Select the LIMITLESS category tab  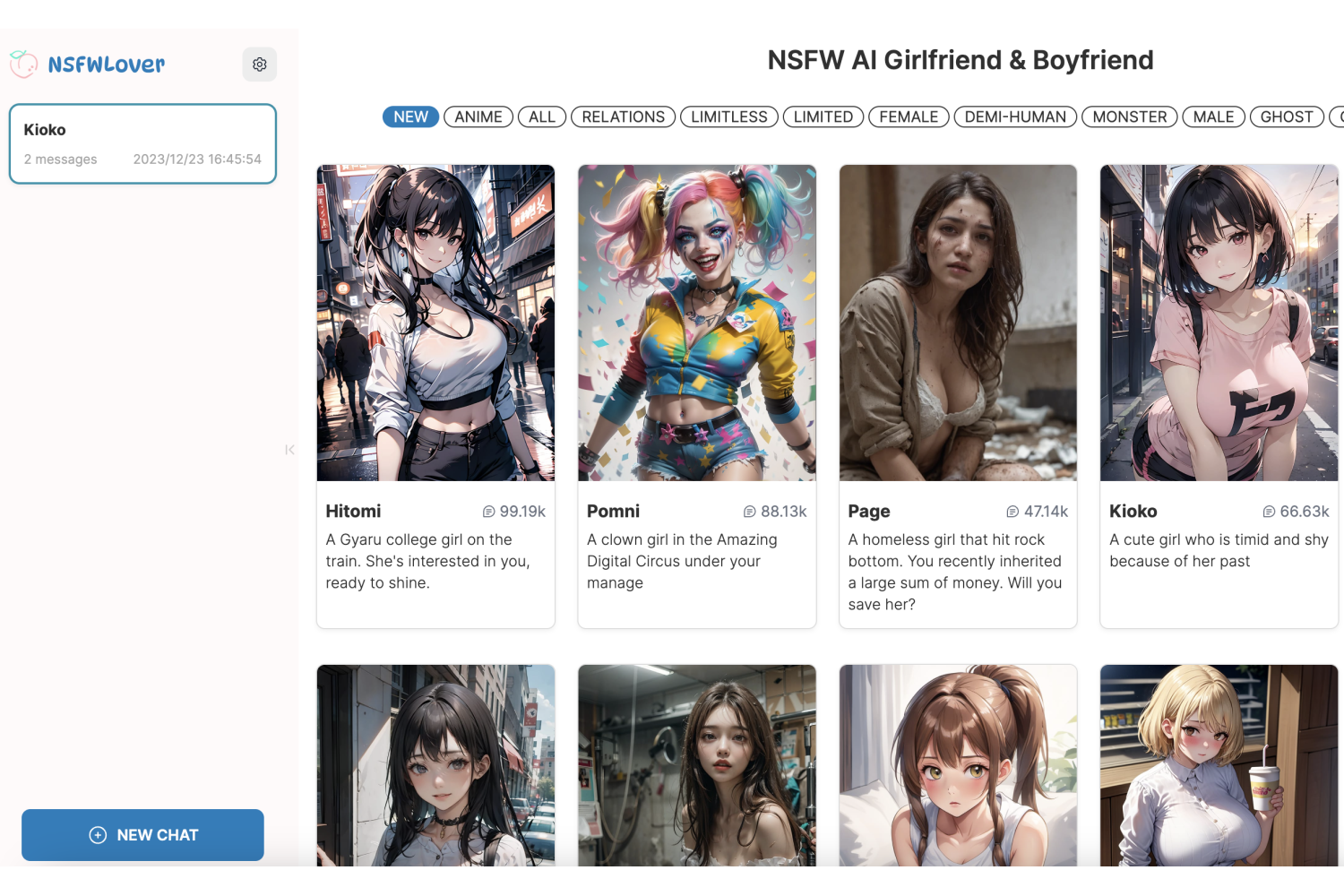(729, 116)
